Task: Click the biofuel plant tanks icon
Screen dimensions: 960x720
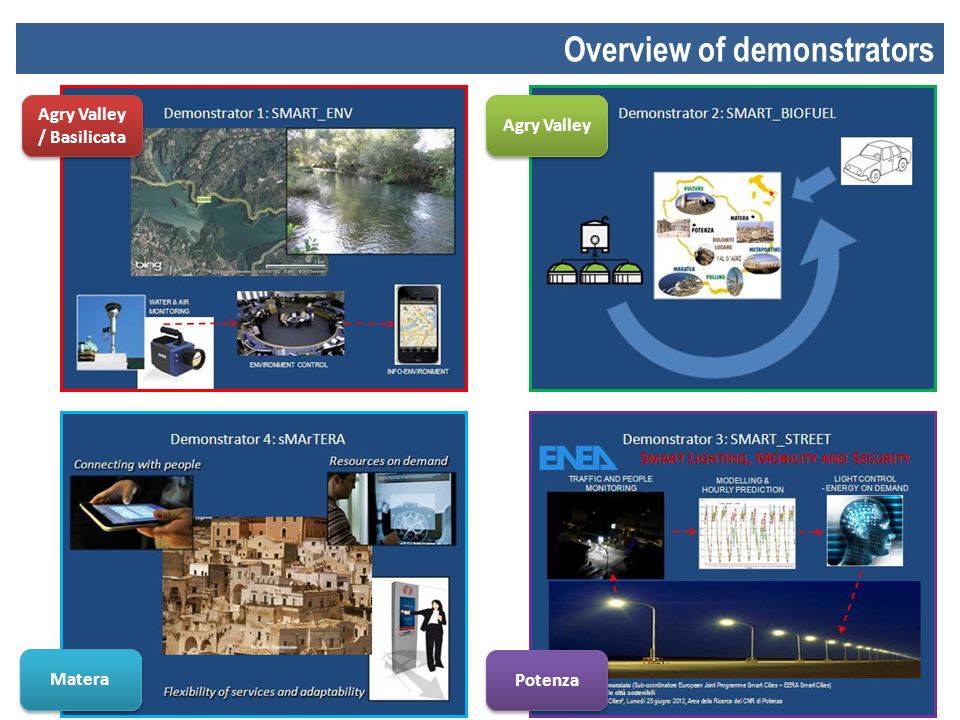Action: coord(594,252)
